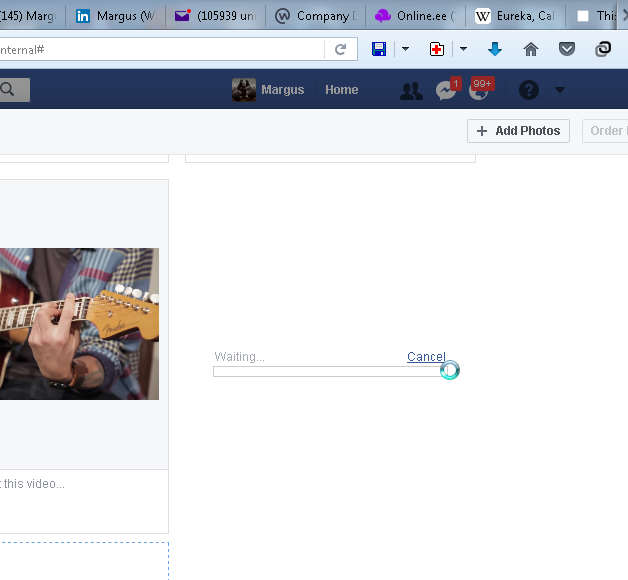Viewport: 628px width, 580px height.
Task: Switch to the Eureka Wikipedia tab
Action: [516, 16]
